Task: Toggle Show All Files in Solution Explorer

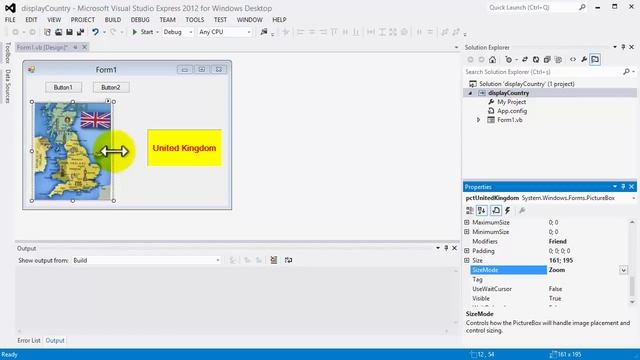Action: click(558, 60)
